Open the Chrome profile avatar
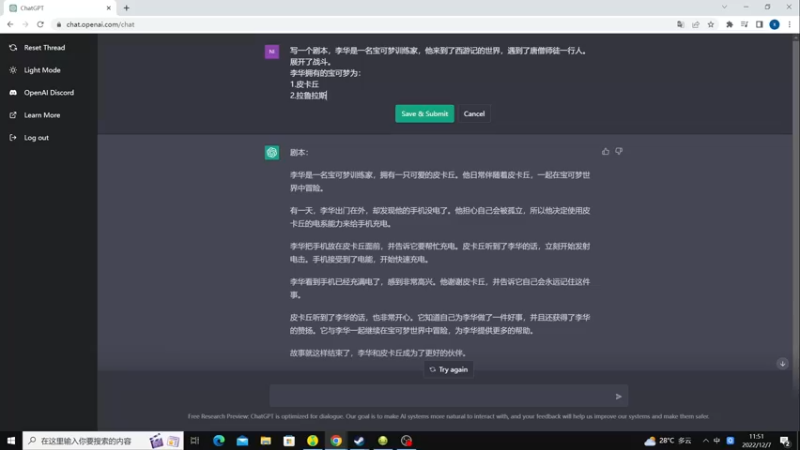This screenshot has width=800, height=450. point(774,24)
